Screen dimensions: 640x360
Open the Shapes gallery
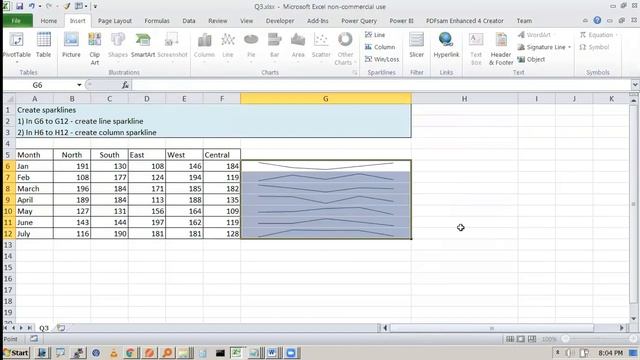118,46
